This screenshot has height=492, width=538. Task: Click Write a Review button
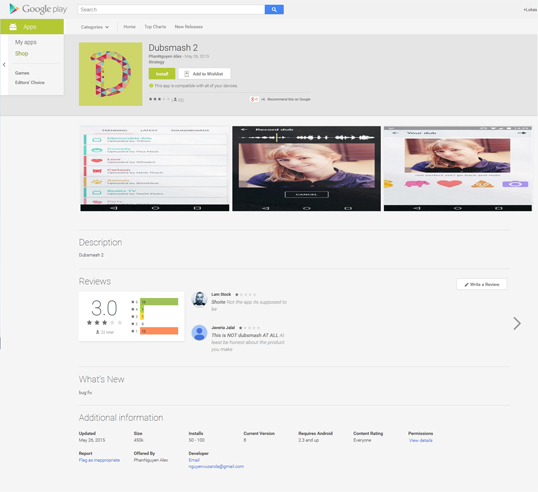(481, 284)
